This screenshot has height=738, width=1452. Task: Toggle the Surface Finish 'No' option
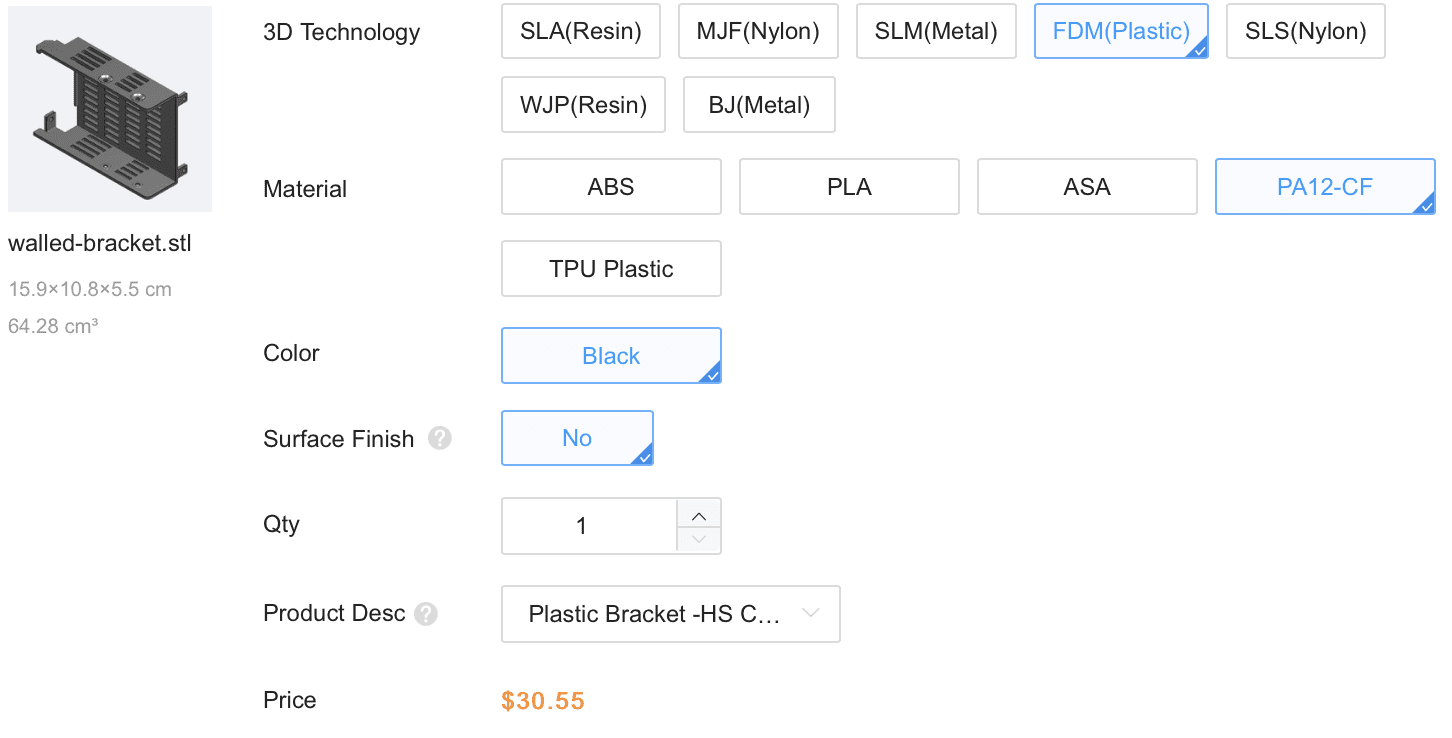pos(577,438)
